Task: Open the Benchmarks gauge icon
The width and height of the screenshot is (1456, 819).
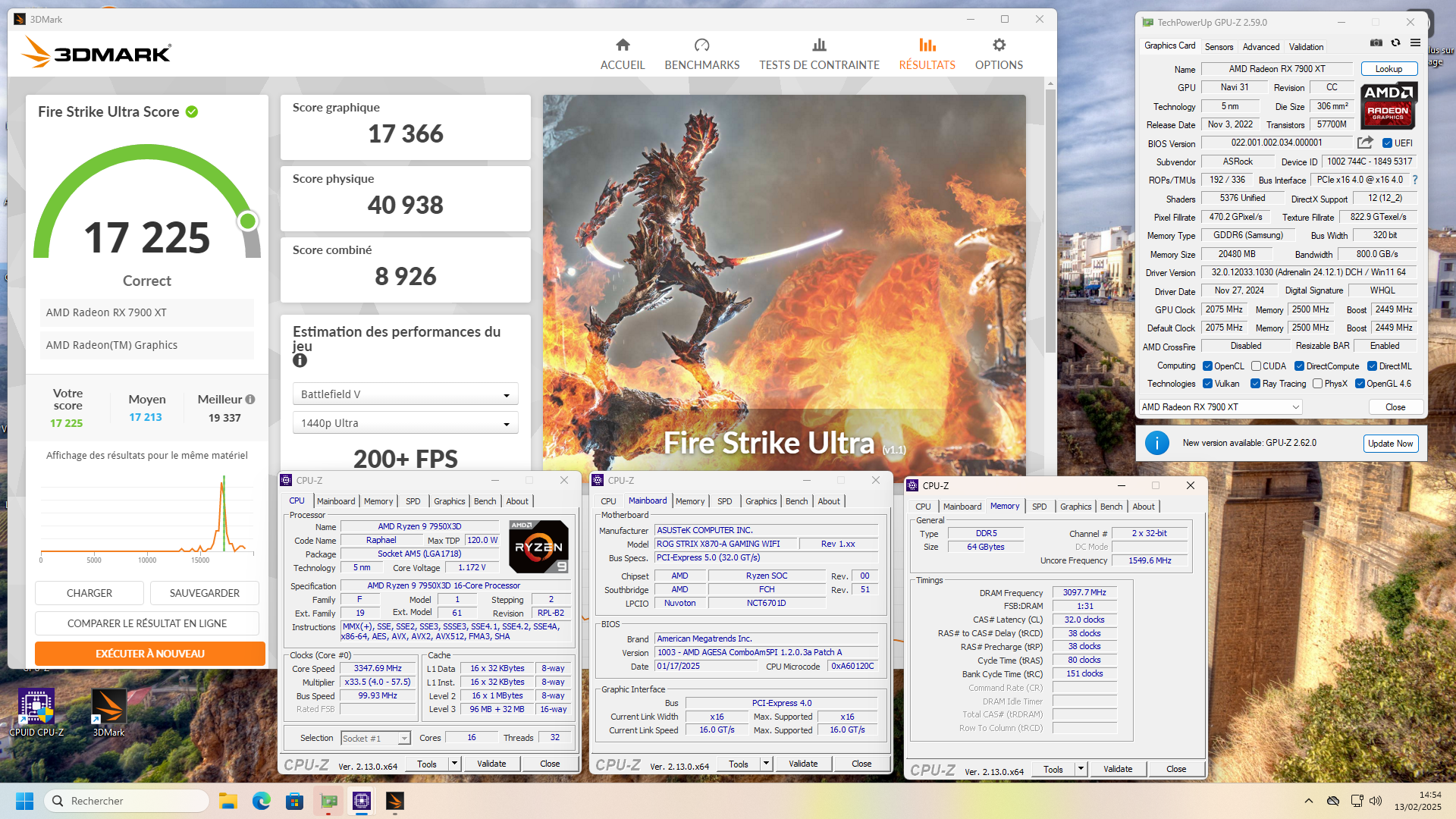Action: click(702, 45)
